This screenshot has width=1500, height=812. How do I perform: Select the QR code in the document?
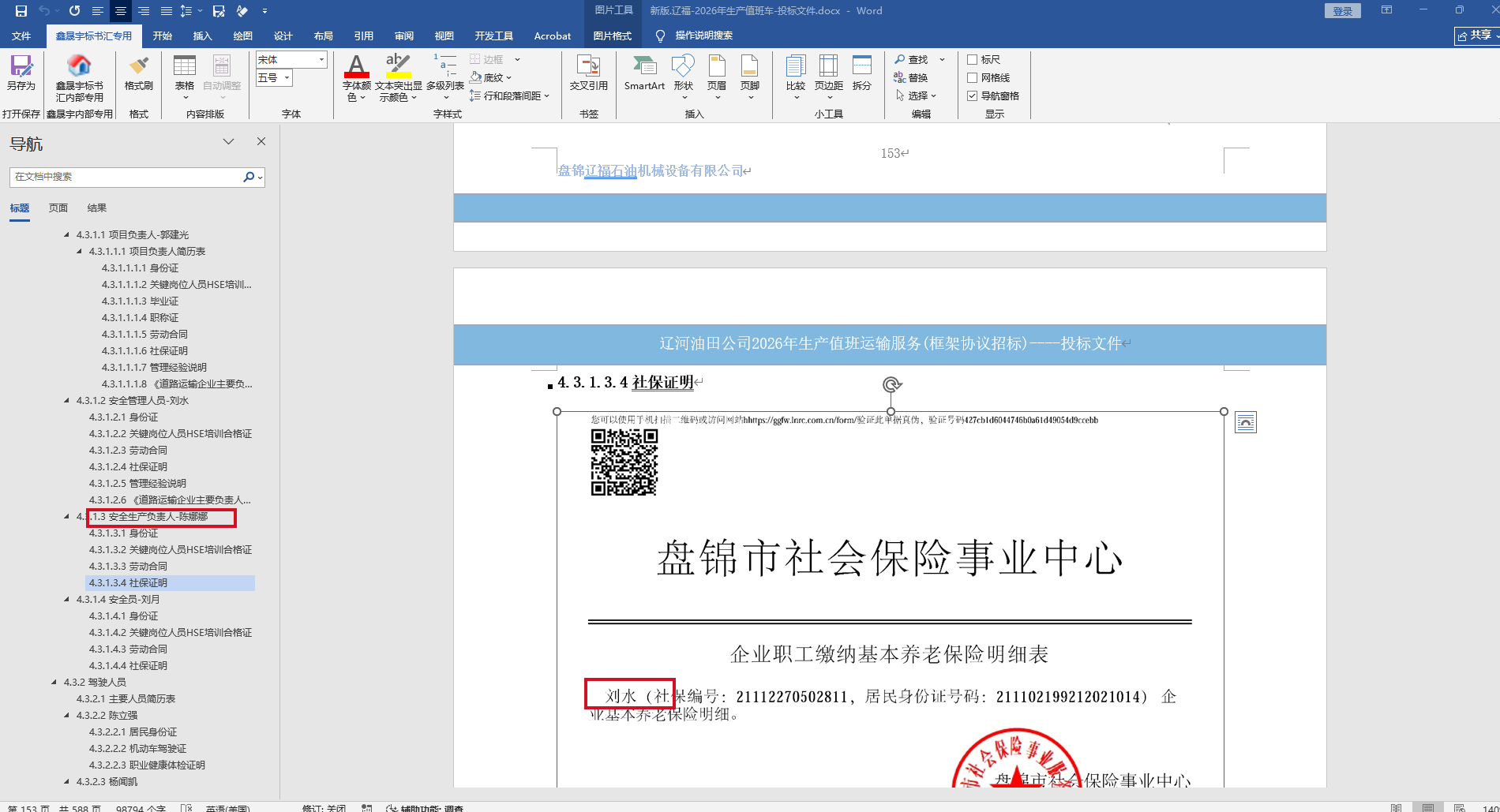(624, 462)
